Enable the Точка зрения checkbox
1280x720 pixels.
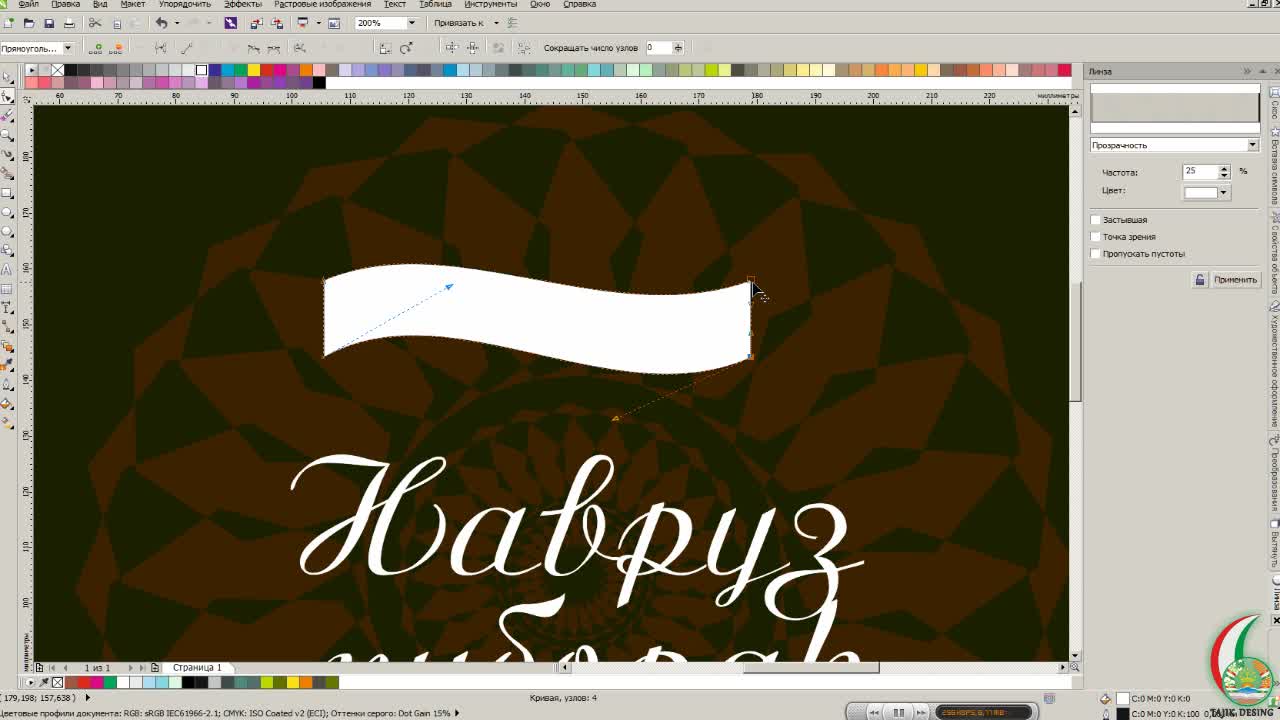click(x=1096, y=237)
